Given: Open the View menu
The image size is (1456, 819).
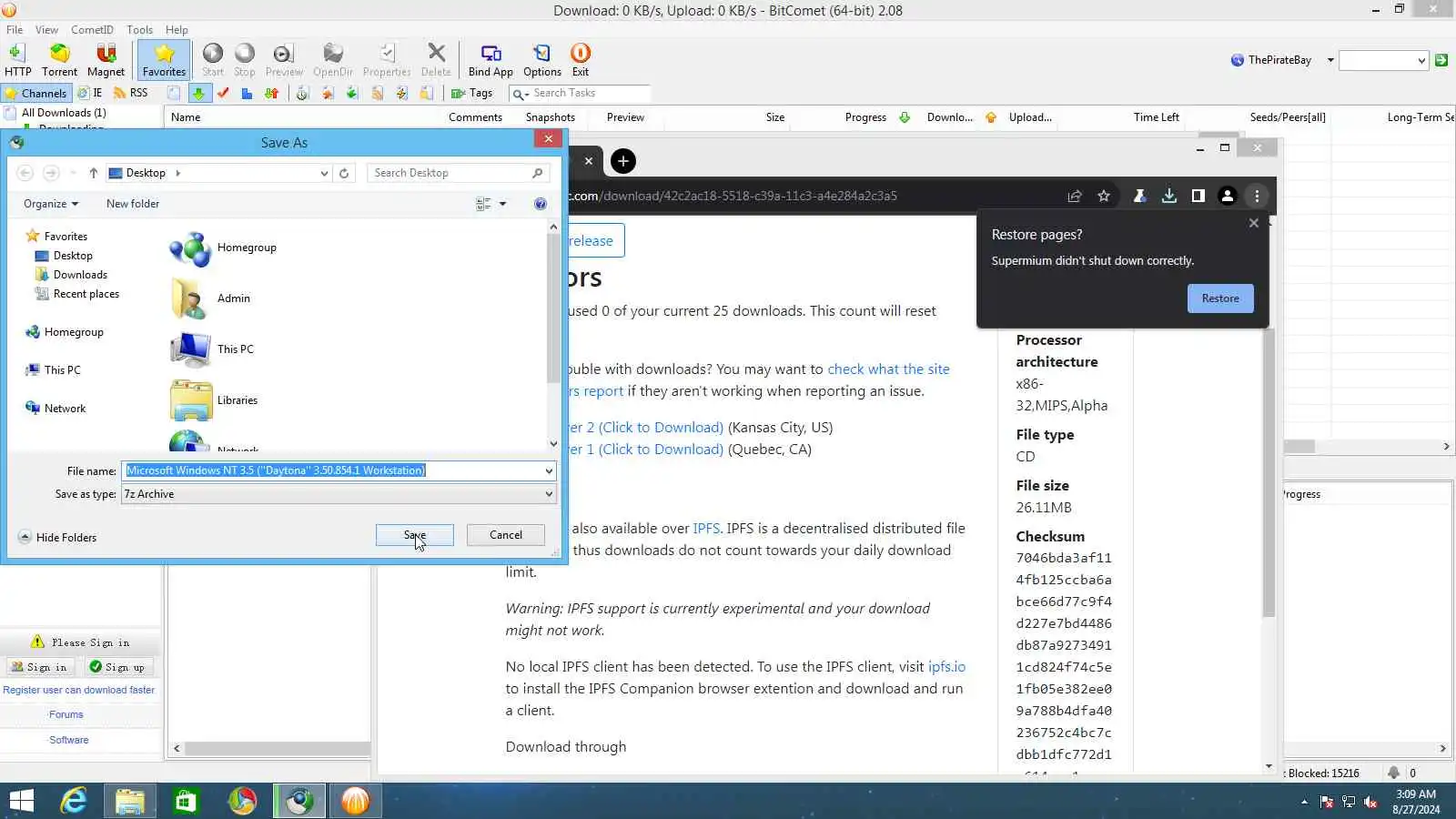Looking at the screenshot, I should point(46,29).
